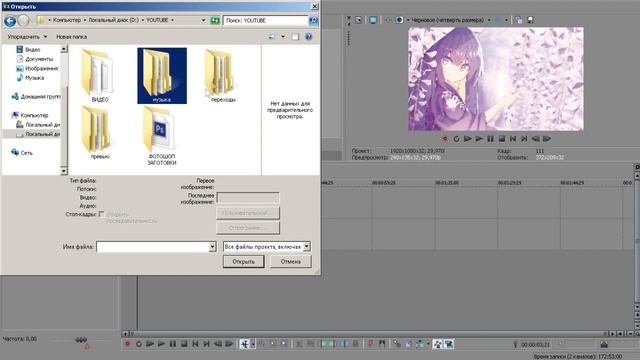Select the Zoom Edit tool in the toolbar
The image size is (640, 360).
tap(284, 344)
